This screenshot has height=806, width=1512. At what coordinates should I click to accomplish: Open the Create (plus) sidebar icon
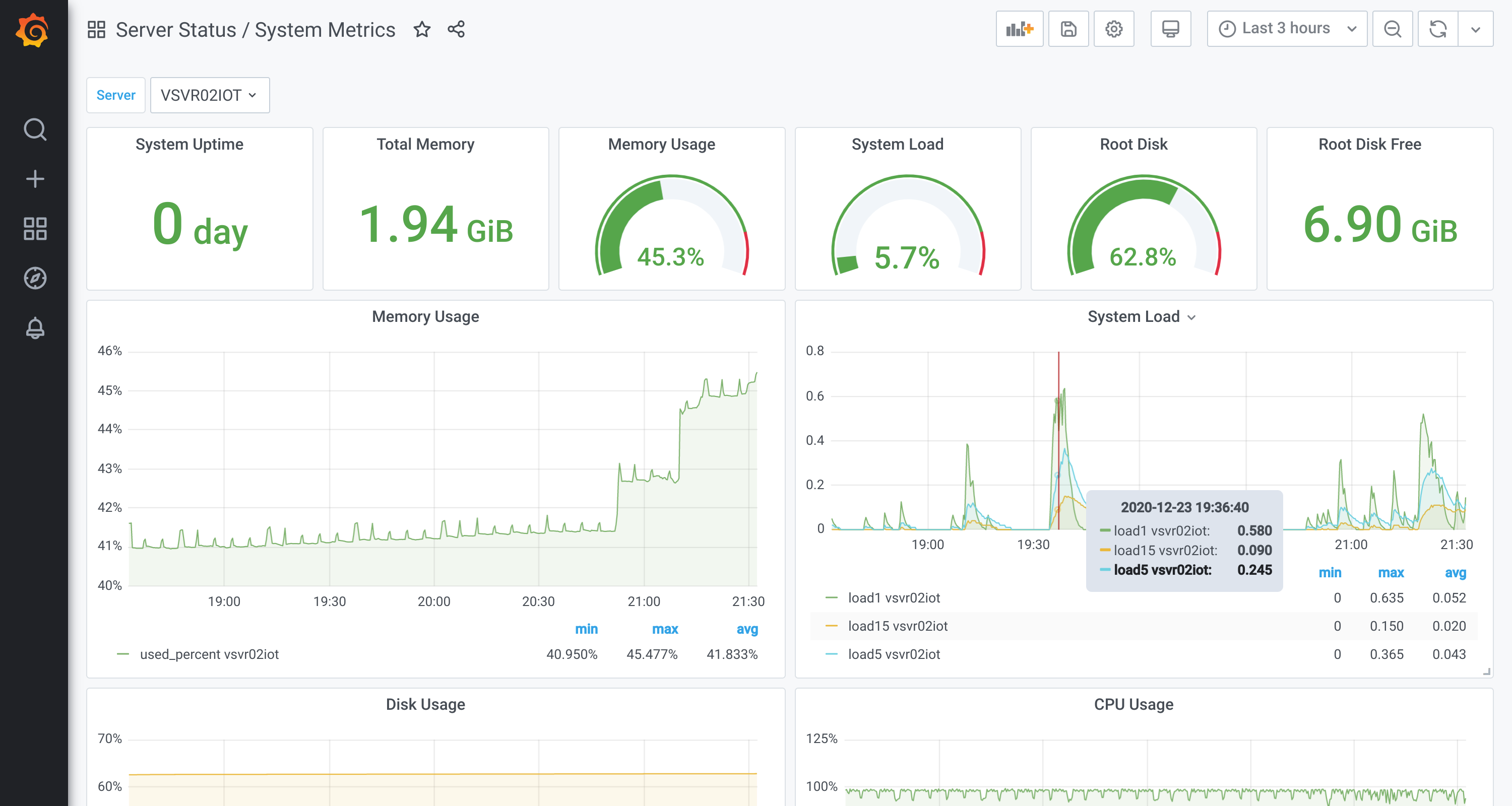coord(35,178)
